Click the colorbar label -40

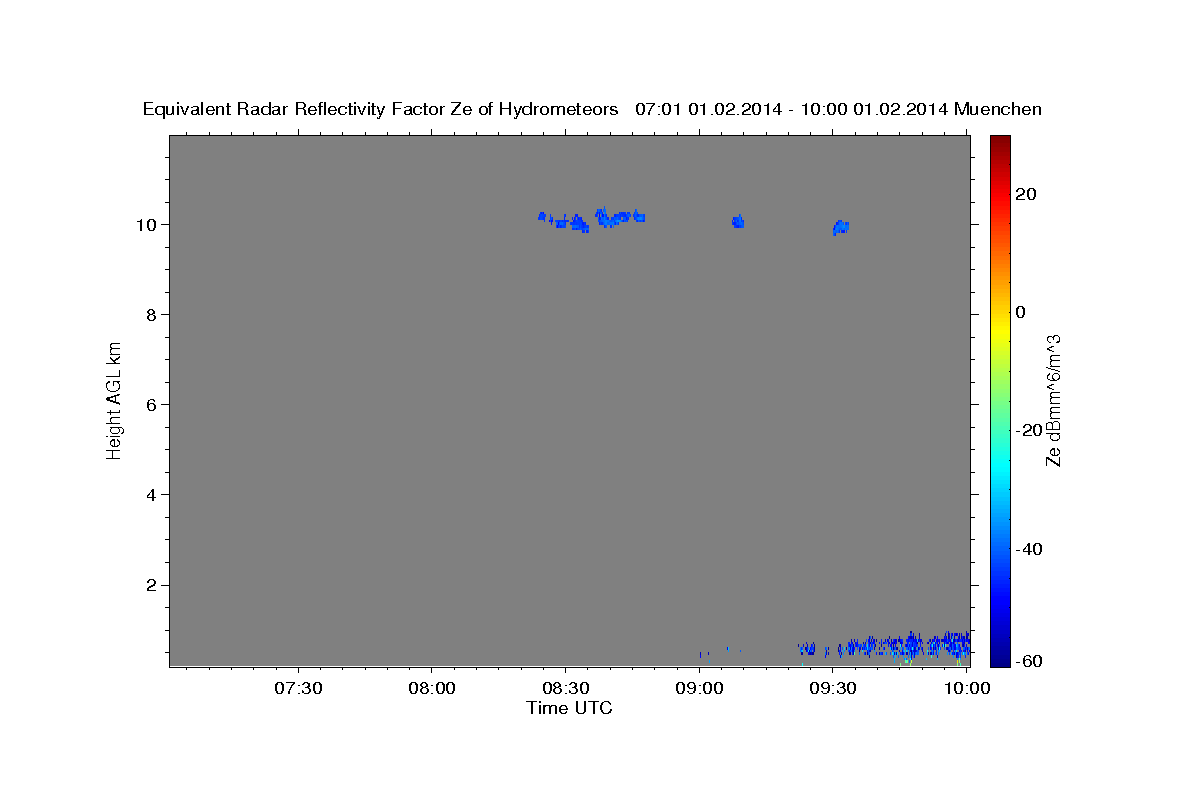coord(1027,548)
